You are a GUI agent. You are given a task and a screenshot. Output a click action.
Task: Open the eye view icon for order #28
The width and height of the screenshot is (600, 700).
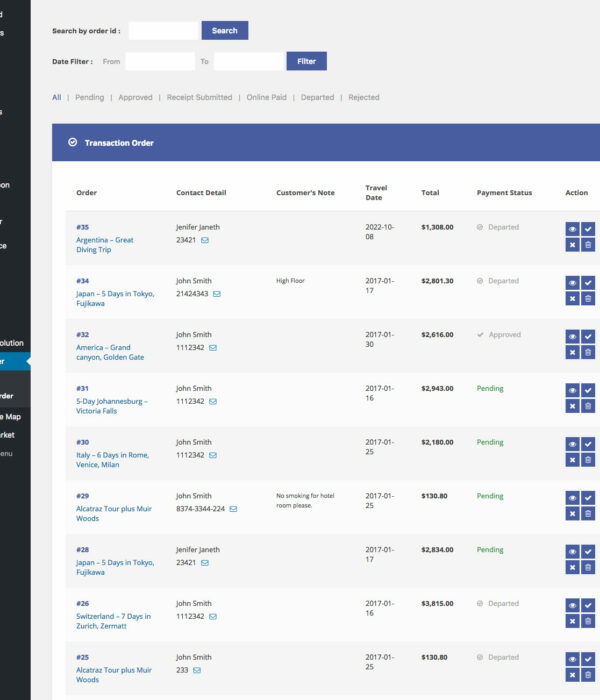coord(572,552)
